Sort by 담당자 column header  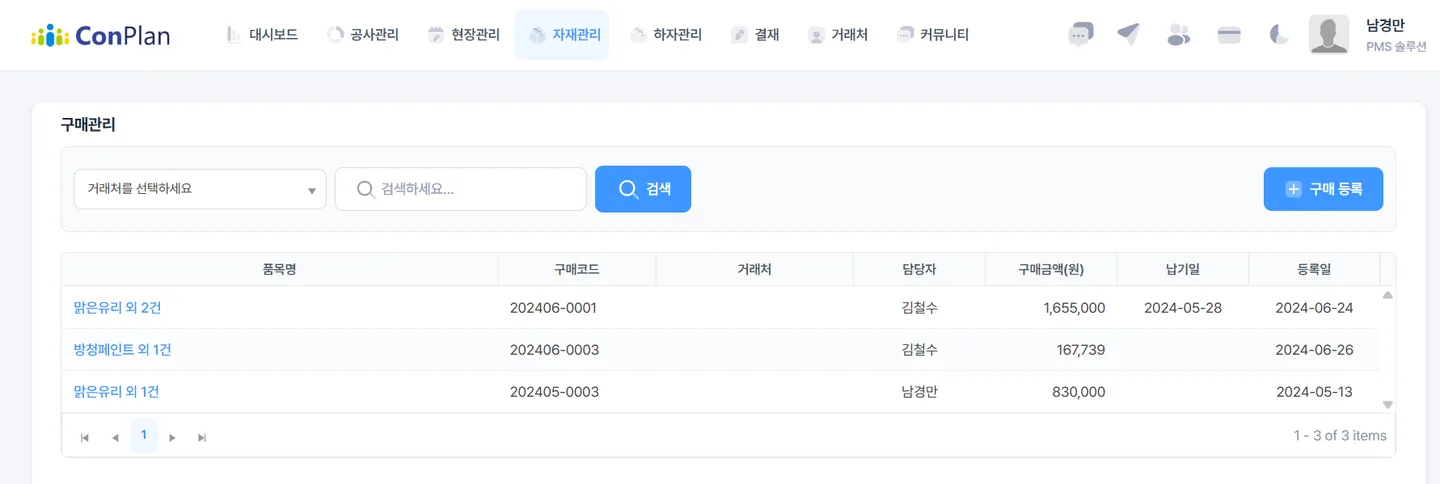(919, 269)
